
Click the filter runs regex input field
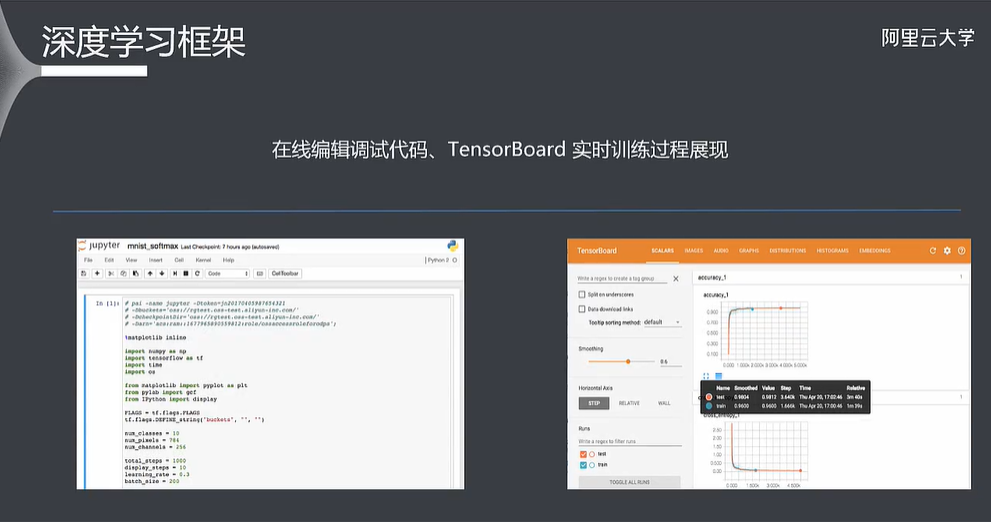tap(630, 442)
